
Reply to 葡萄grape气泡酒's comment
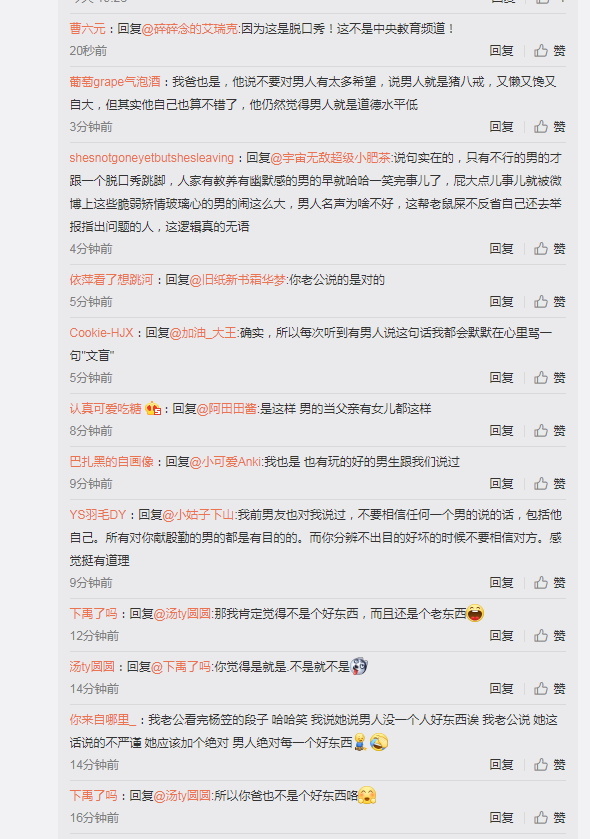[x=501, y=127]
